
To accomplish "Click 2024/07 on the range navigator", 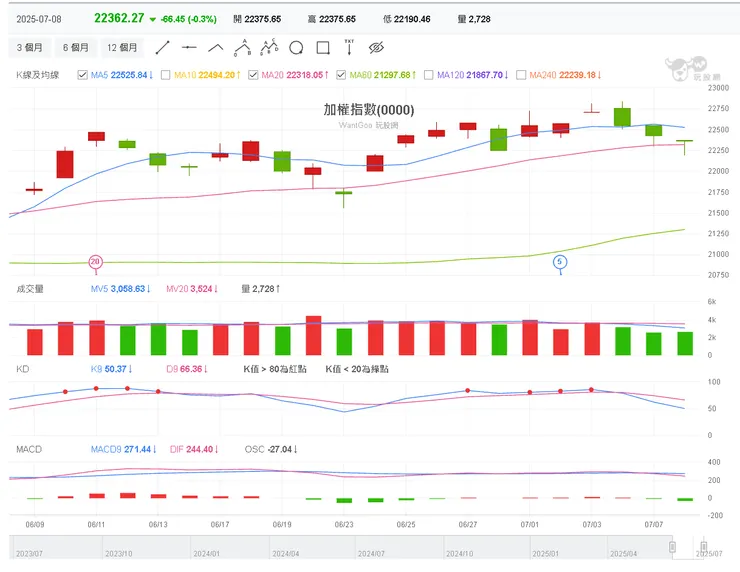I will click(x=371, y=554).
